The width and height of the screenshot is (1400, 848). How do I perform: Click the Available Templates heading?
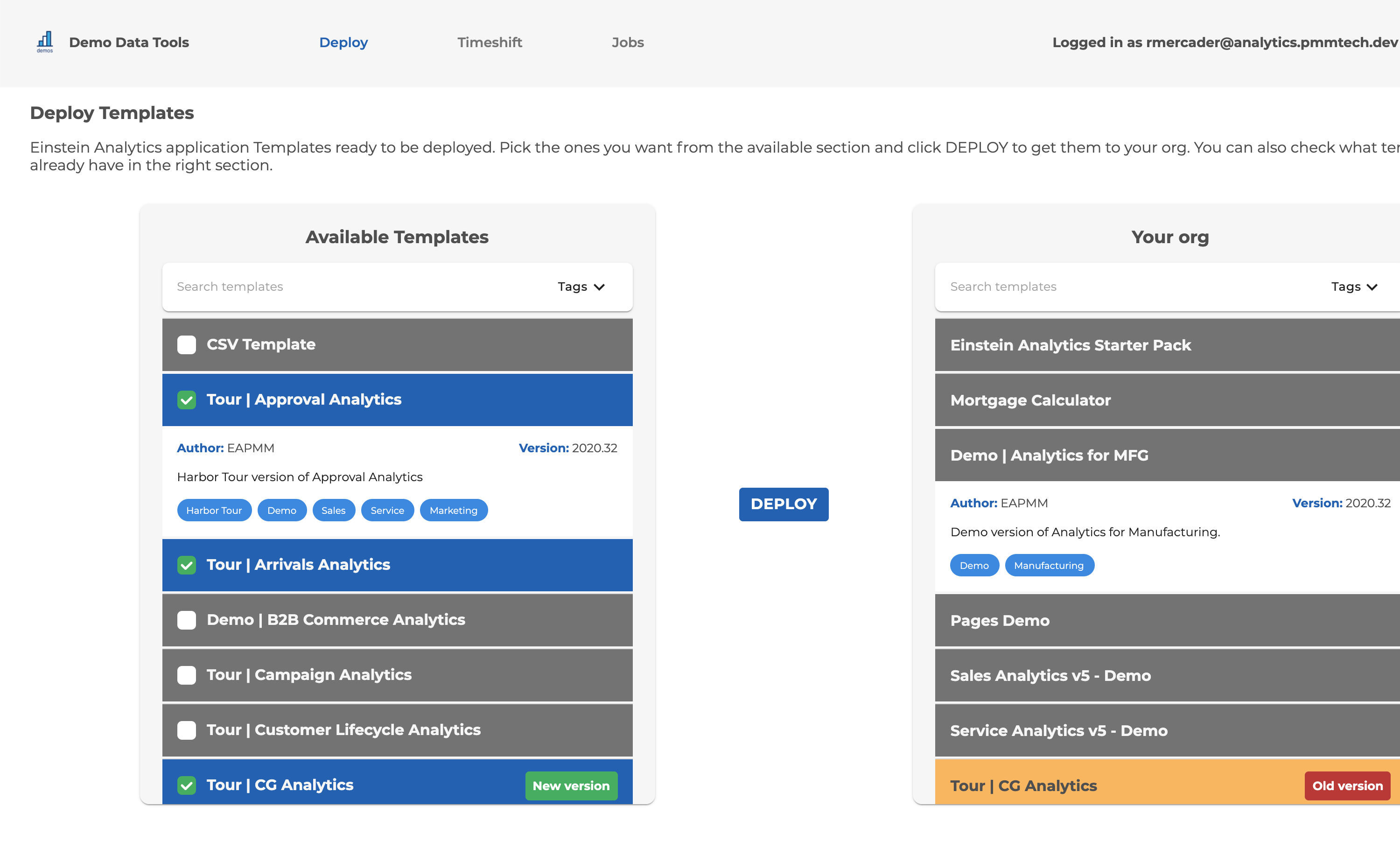(x=397, y=237)
